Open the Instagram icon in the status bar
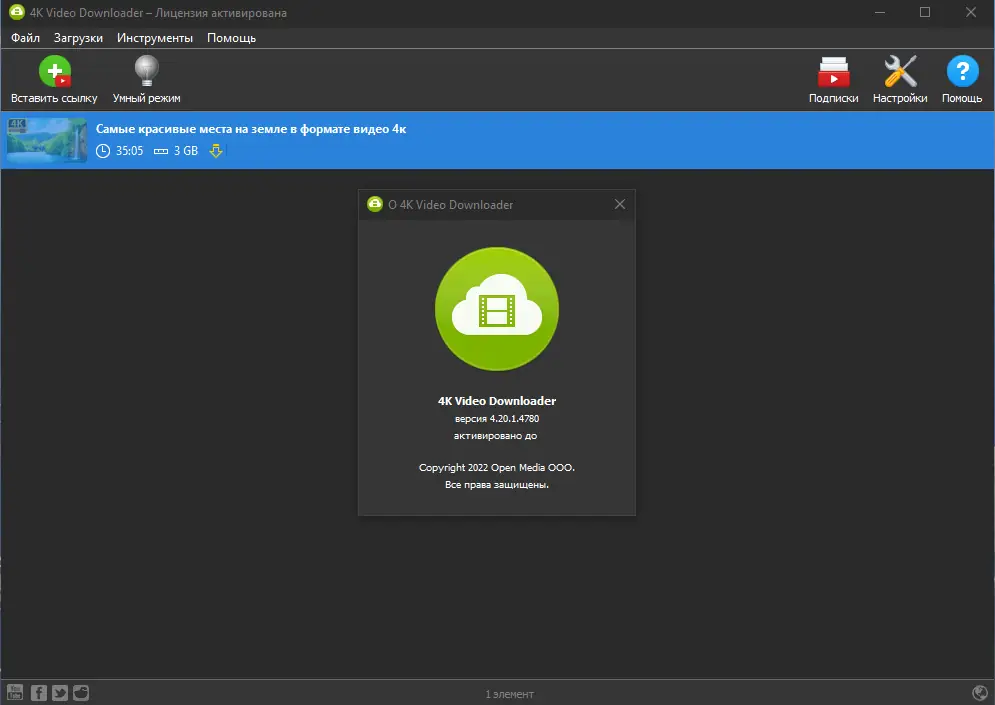 pyautogui.click(x=80, y=692)
